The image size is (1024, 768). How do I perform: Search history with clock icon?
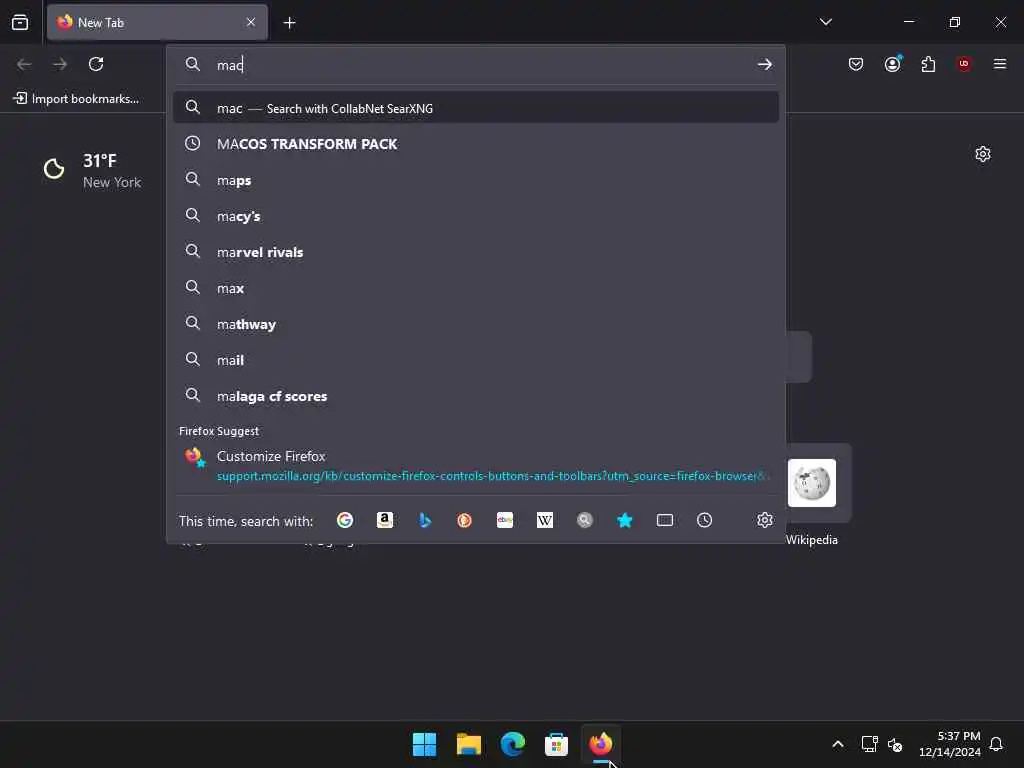click(x=704, y=520)
